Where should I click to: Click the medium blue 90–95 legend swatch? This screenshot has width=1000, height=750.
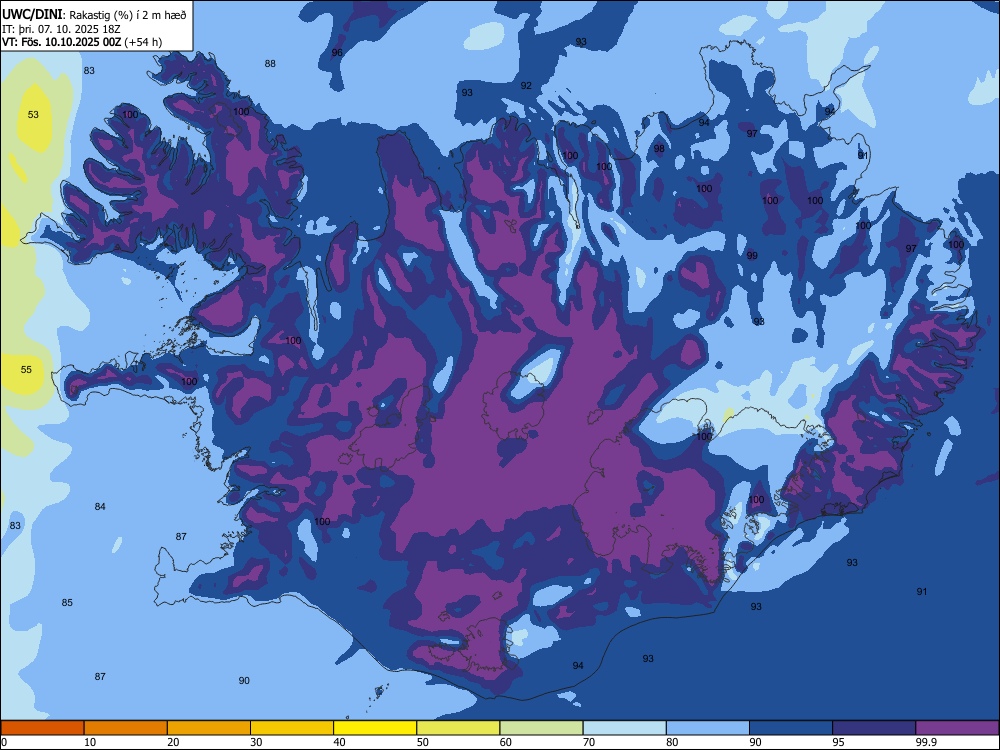click(791, 728)
